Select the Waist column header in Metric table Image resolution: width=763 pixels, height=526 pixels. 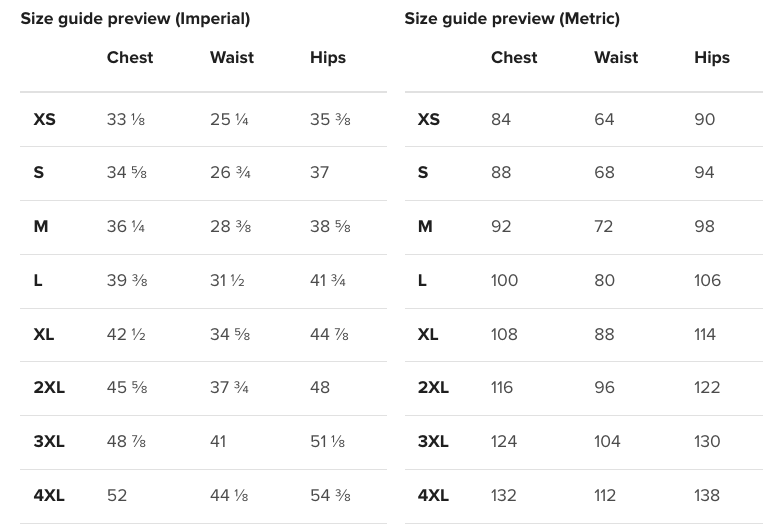[616, 57]
